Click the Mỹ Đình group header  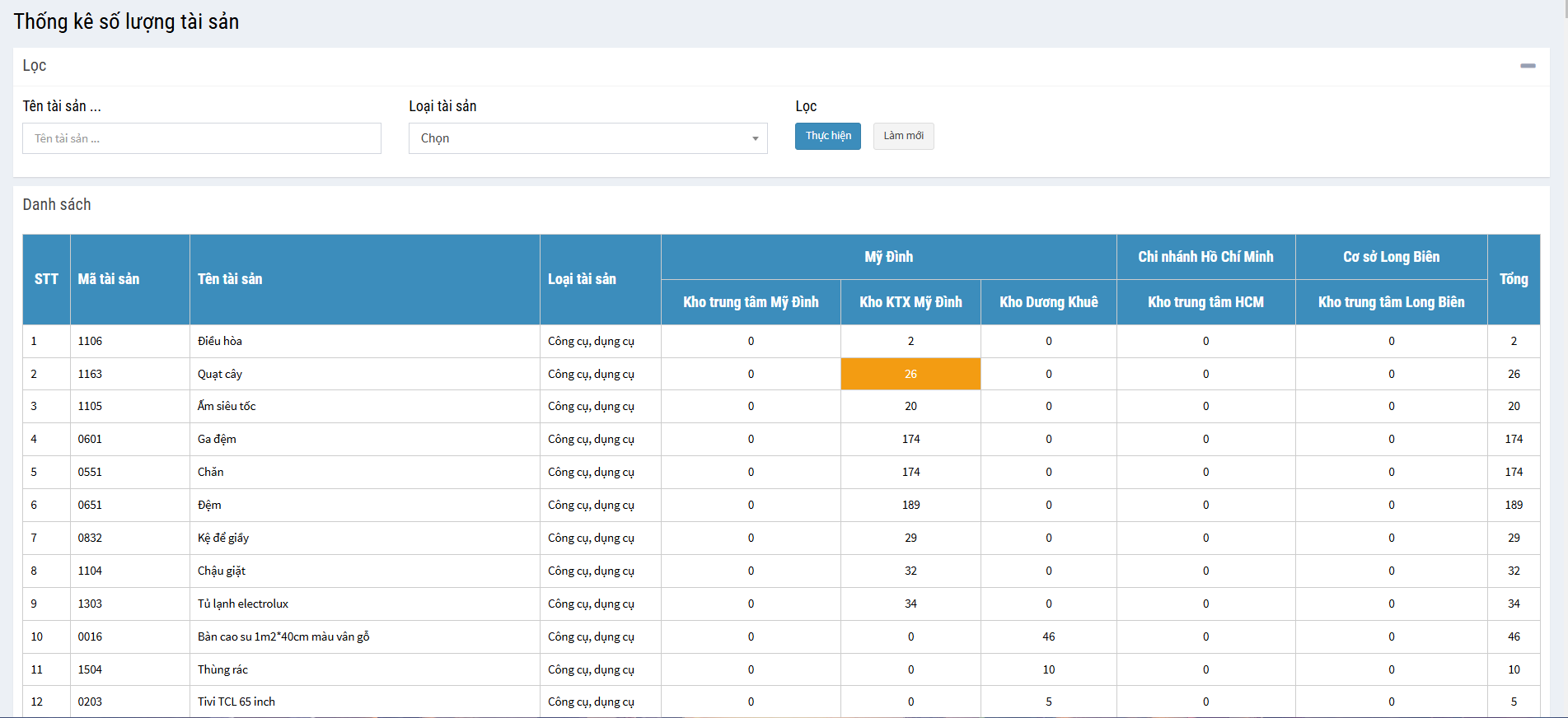(x=888, y=257)
